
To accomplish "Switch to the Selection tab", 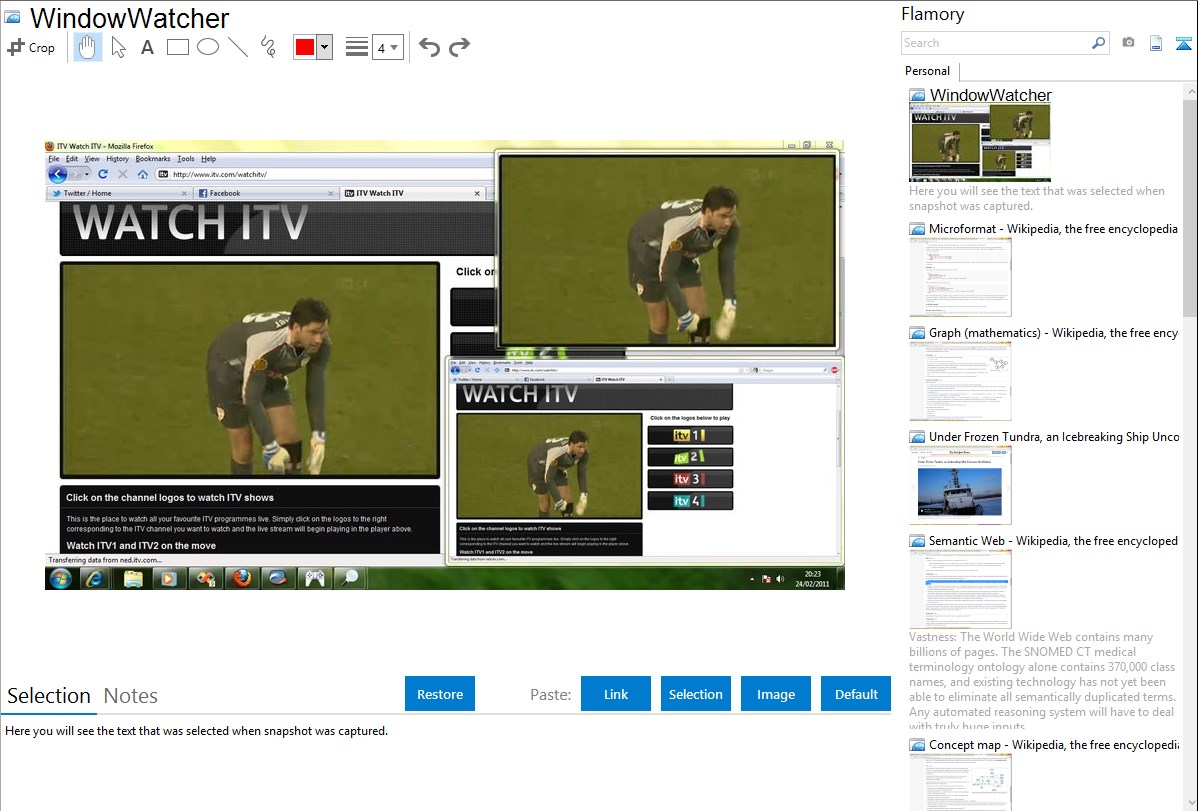I will coord(49,696).
